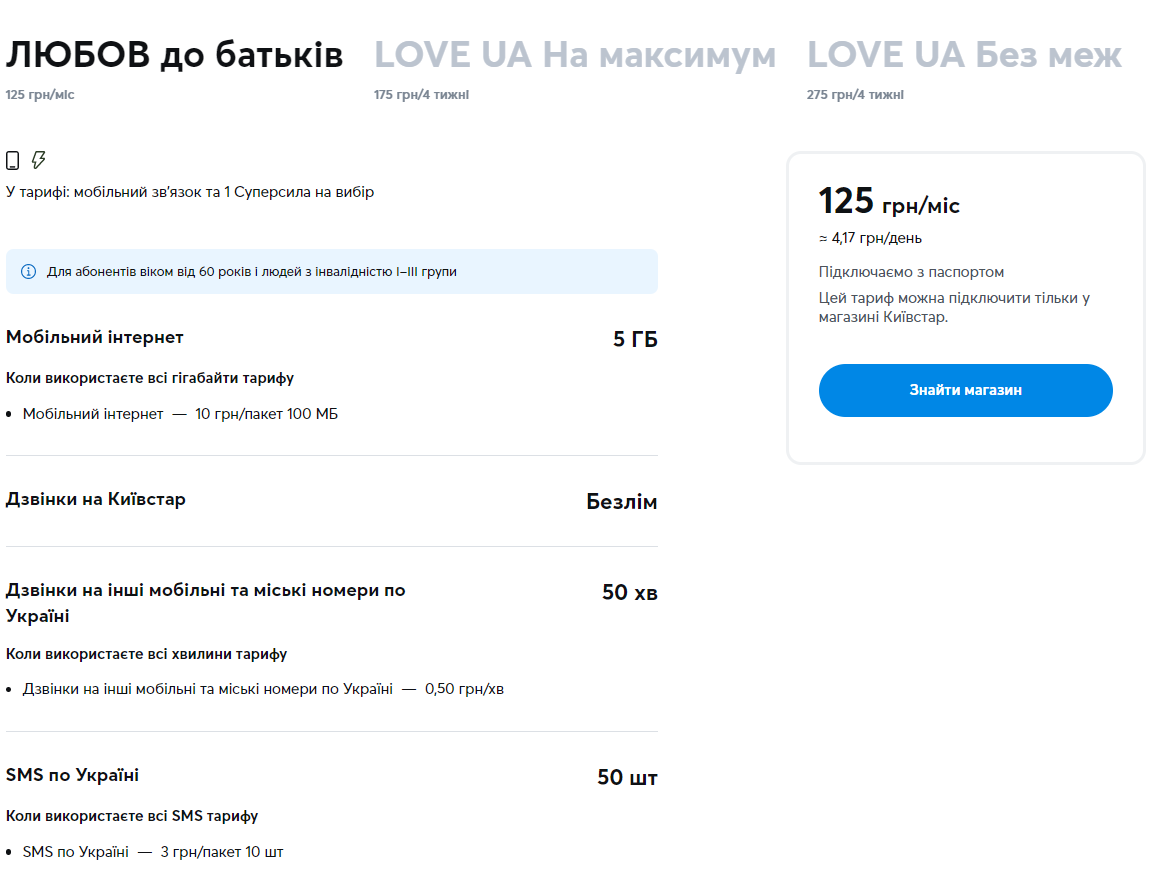Click the "5 ГБ" data allowance value
The height and width of the screenshot is (886, 1151).
633,339
